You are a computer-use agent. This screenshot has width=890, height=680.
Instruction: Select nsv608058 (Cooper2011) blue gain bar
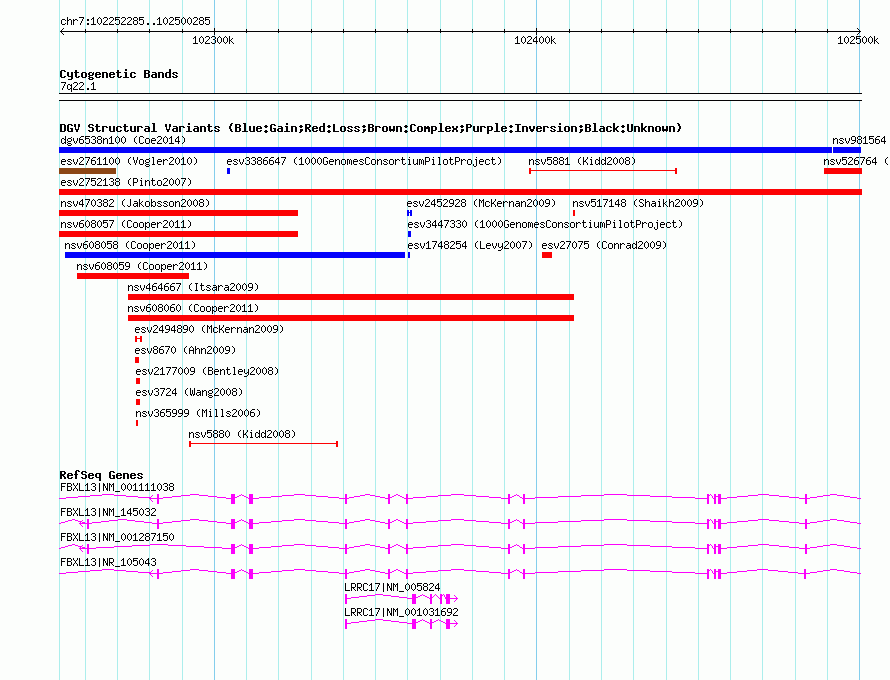point(235,255)
